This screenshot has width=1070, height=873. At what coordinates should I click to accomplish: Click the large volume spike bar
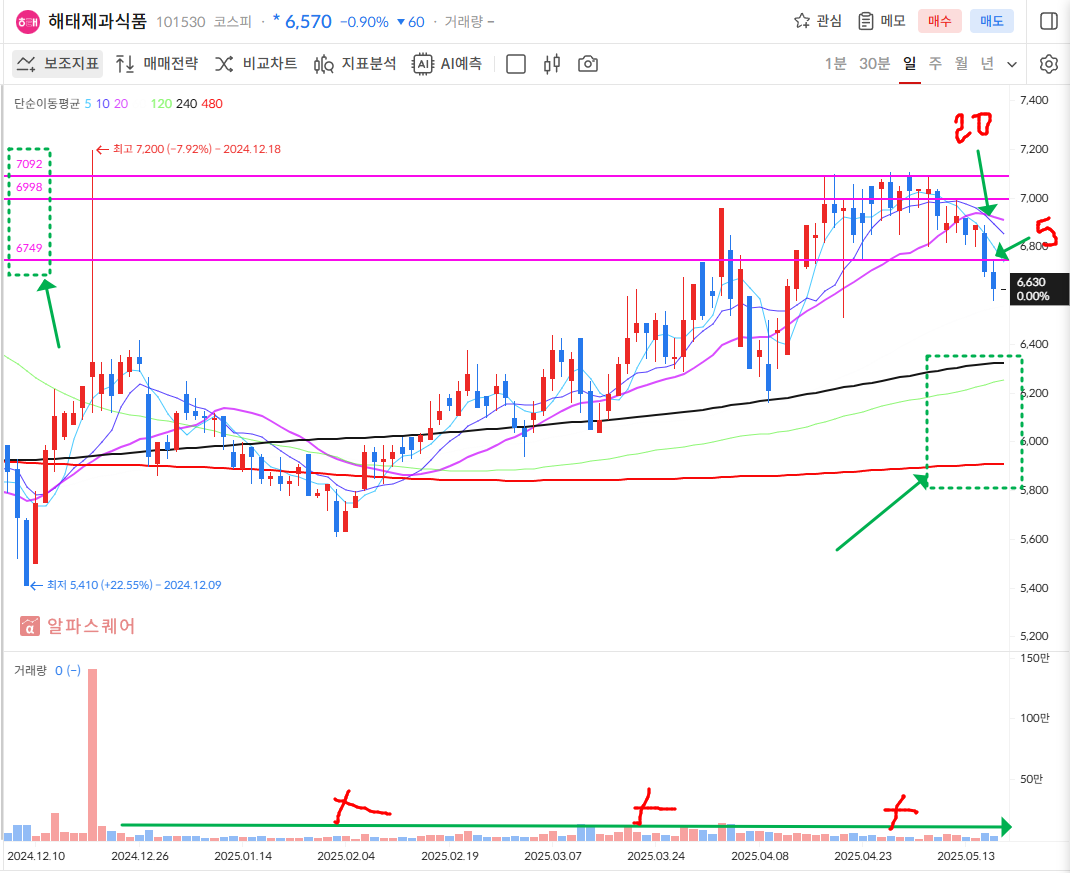93,754
